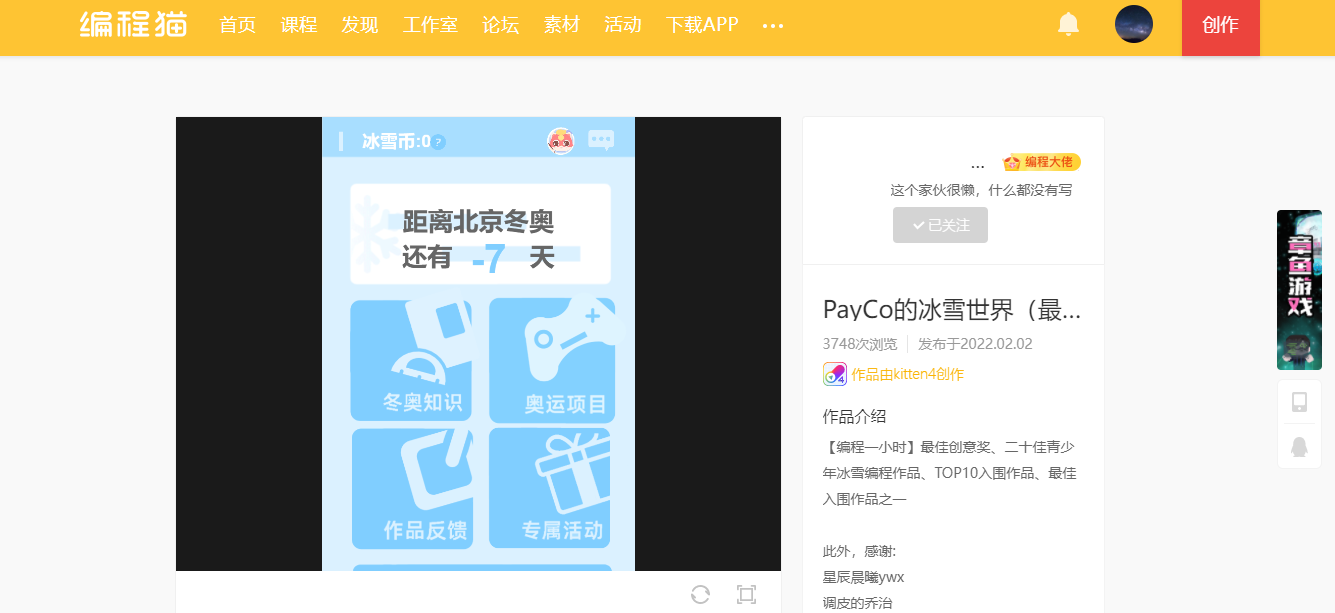Click the 冰雪币:0 balance text
This screenshot has width=1335, height=613.
(x=396, y=142)
